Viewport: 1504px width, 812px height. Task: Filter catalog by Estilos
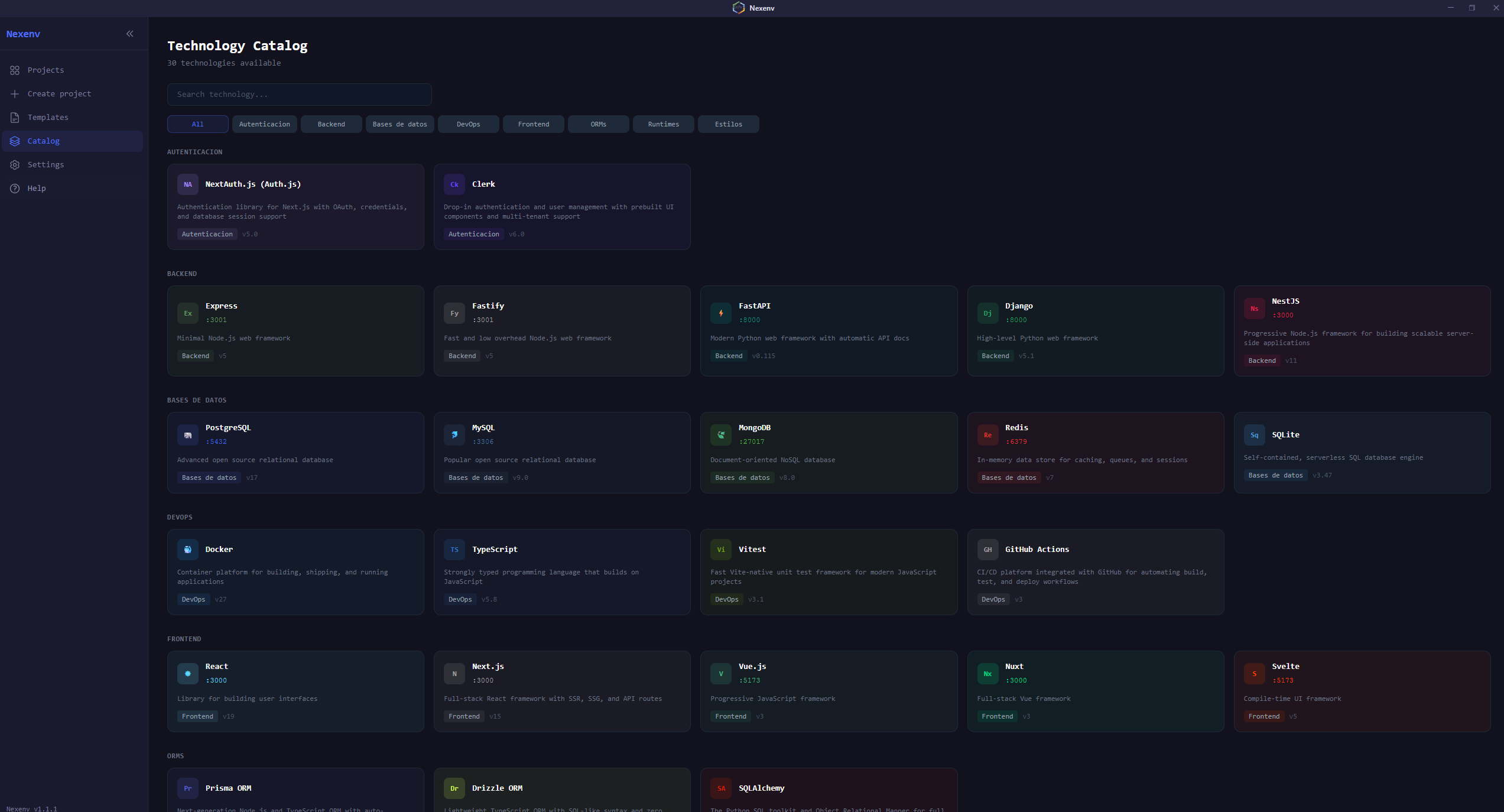pos(729,124)
